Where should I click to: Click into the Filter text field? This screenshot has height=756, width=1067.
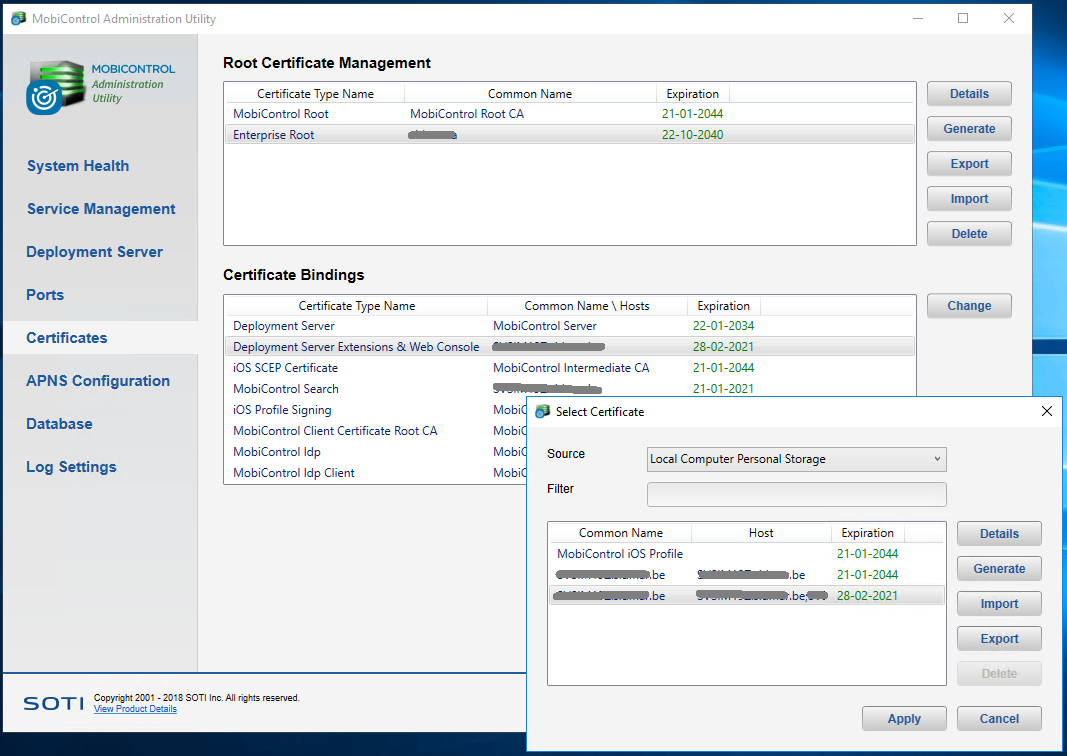click(796, 494)
